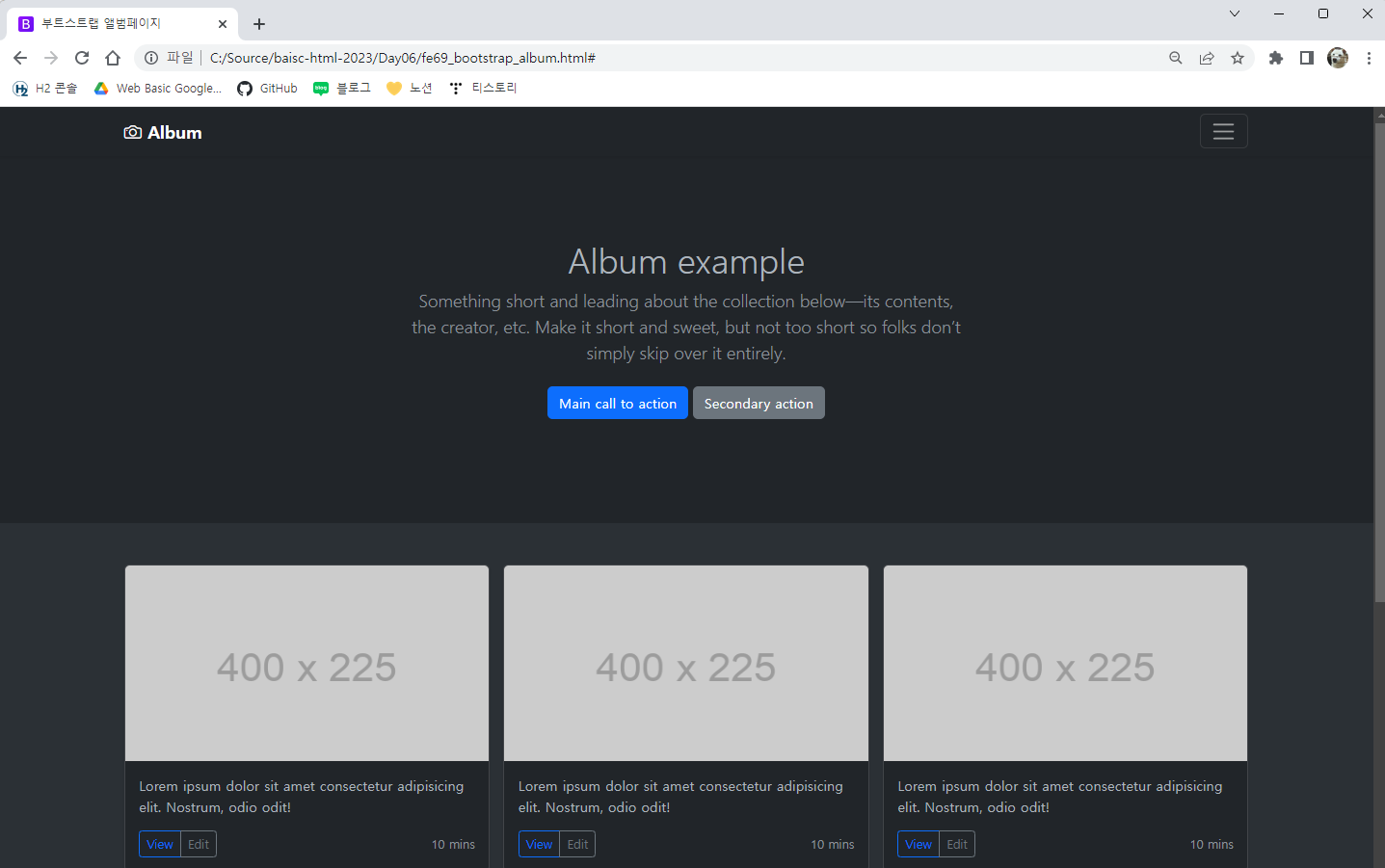Viewport: 1385px width, 868px height.
Task: Click the third card's 400 x 225 thumbnail
Action: pyautogui.click(x=1065, y=664)
